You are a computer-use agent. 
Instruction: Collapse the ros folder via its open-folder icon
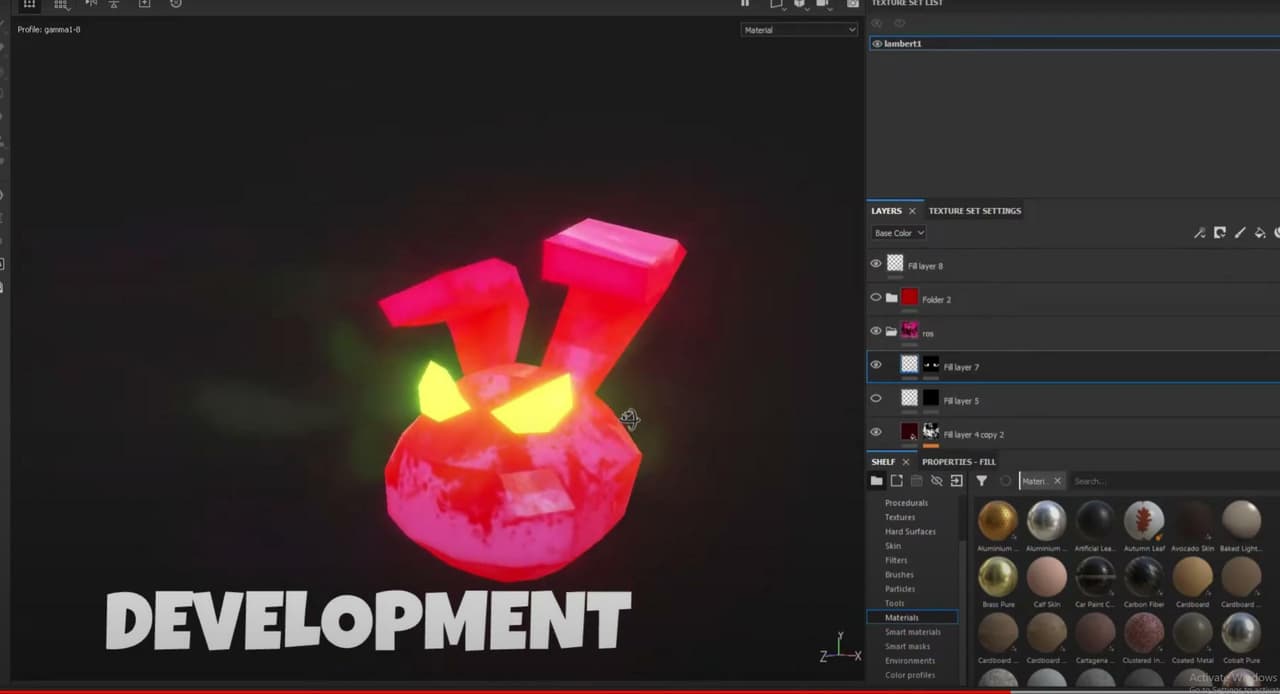892,331
